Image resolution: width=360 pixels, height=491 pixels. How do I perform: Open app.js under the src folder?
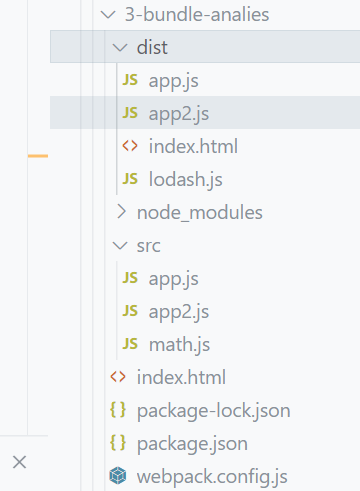(174, 279)
